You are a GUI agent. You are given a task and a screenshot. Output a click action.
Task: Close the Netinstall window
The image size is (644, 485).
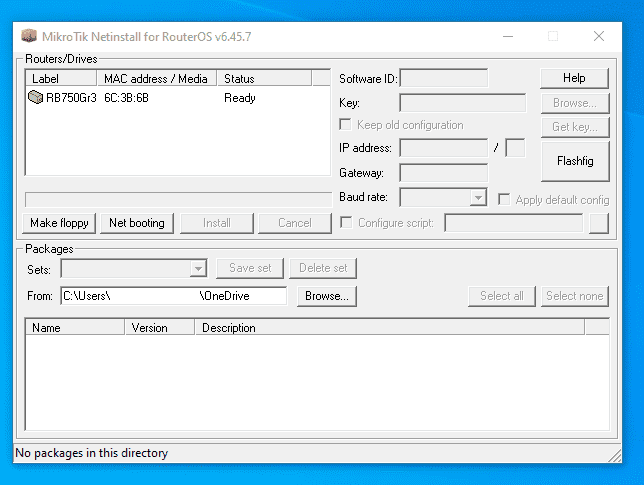598,37
